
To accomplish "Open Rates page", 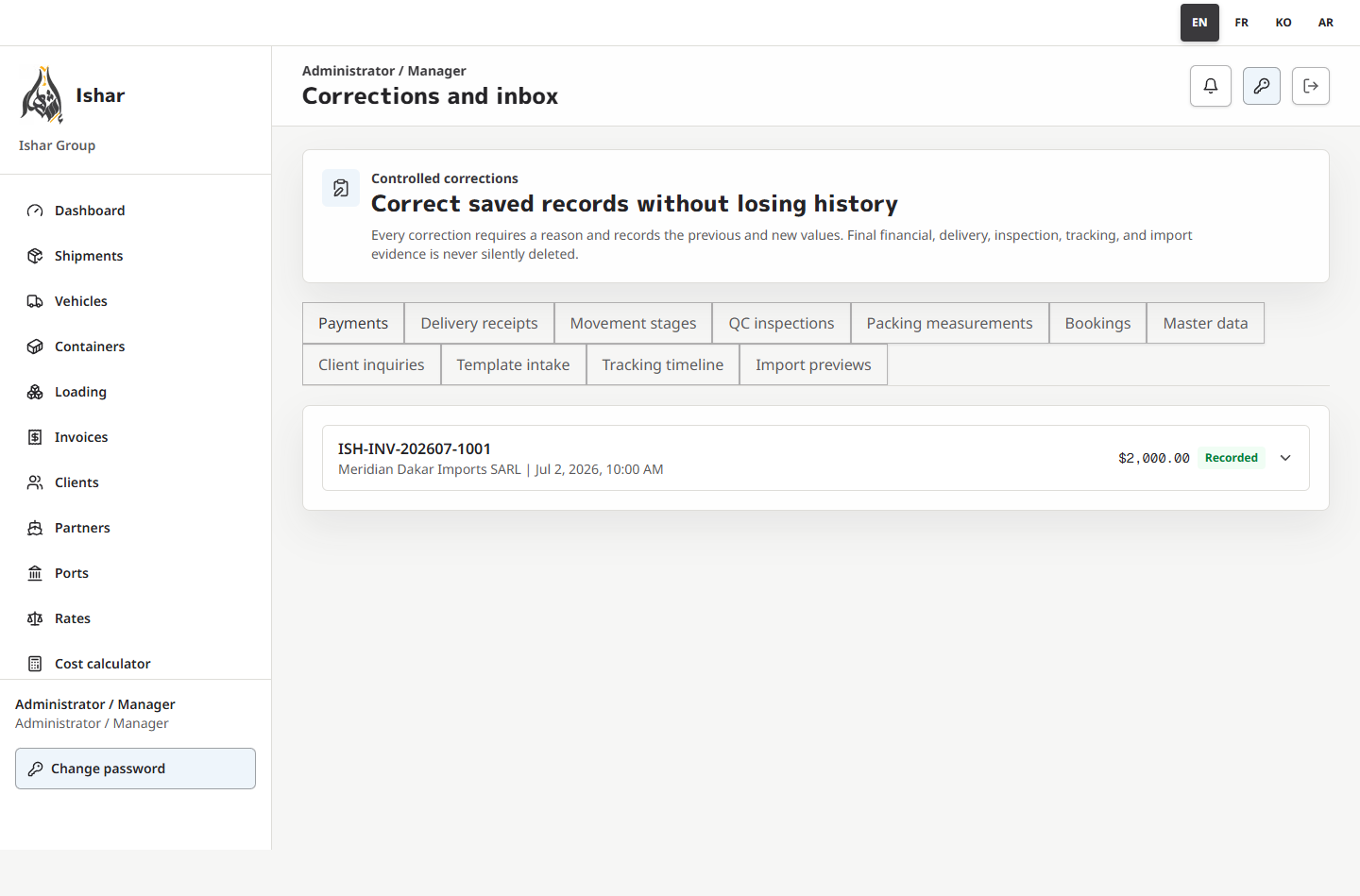I will click(x=135, y=618).
